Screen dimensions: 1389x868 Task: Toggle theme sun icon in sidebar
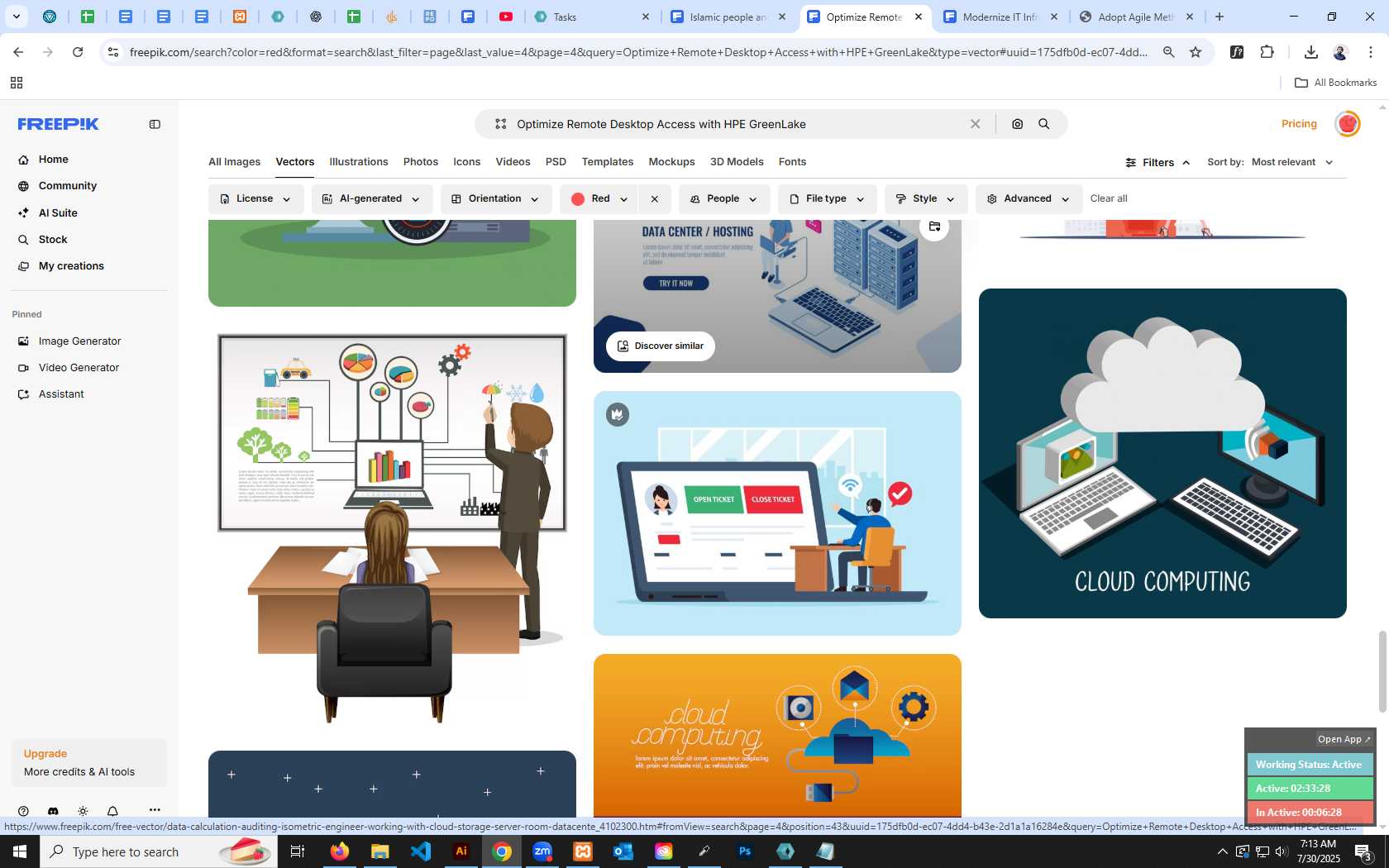pos(83,811)
